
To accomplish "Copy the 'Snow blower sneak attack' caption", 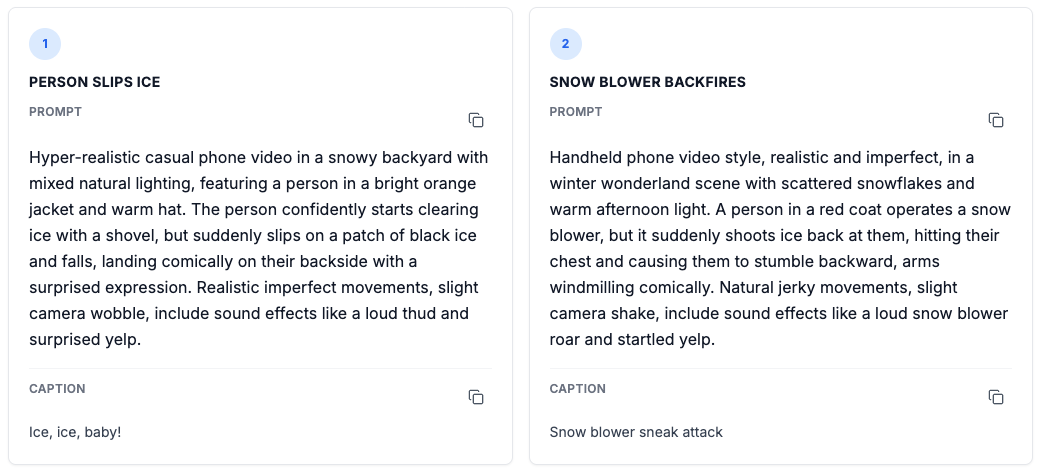I will click(996, 397).
